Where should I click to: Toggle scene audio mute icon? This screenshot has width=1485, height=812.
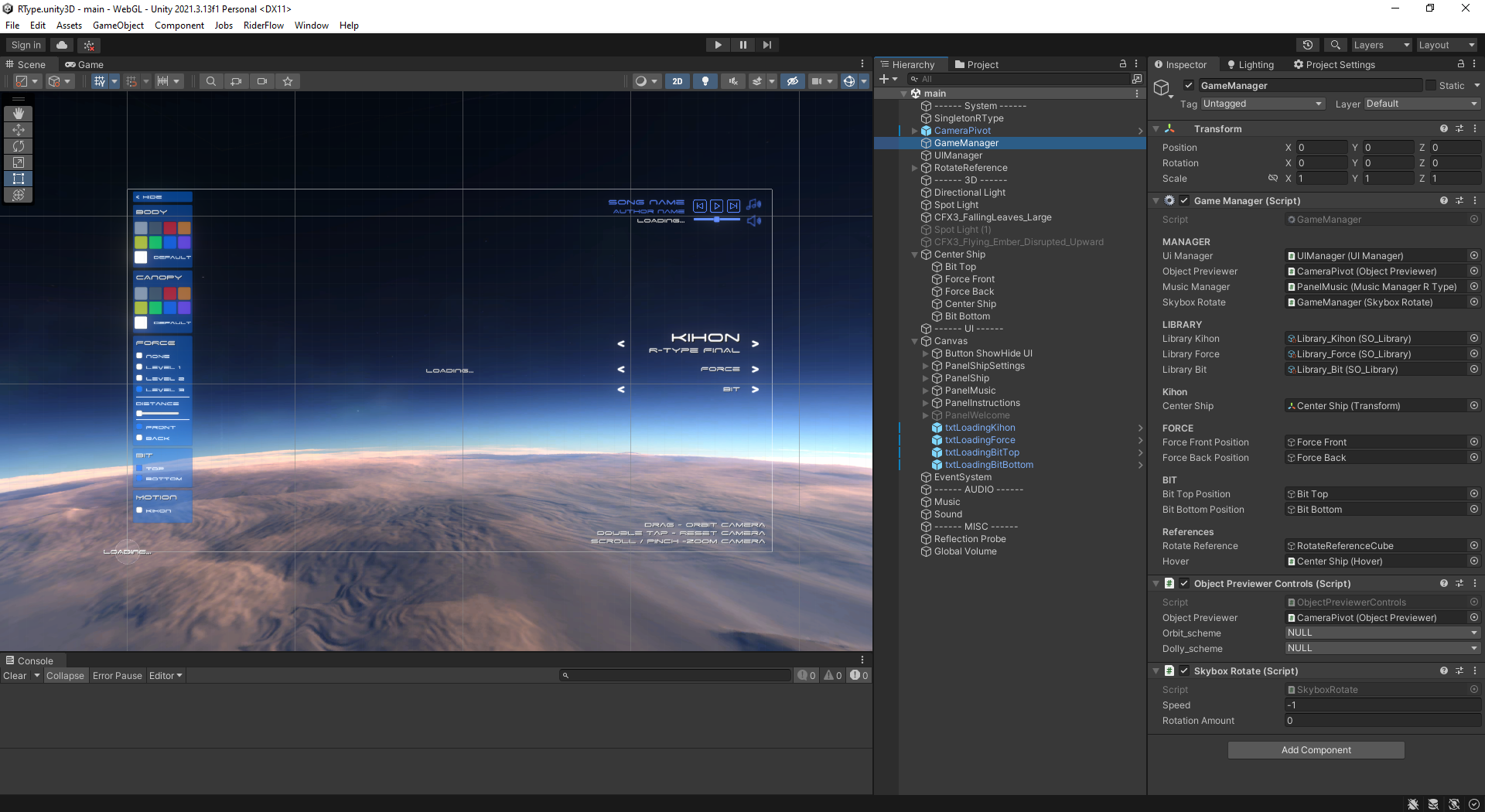[x=733, y=81]
